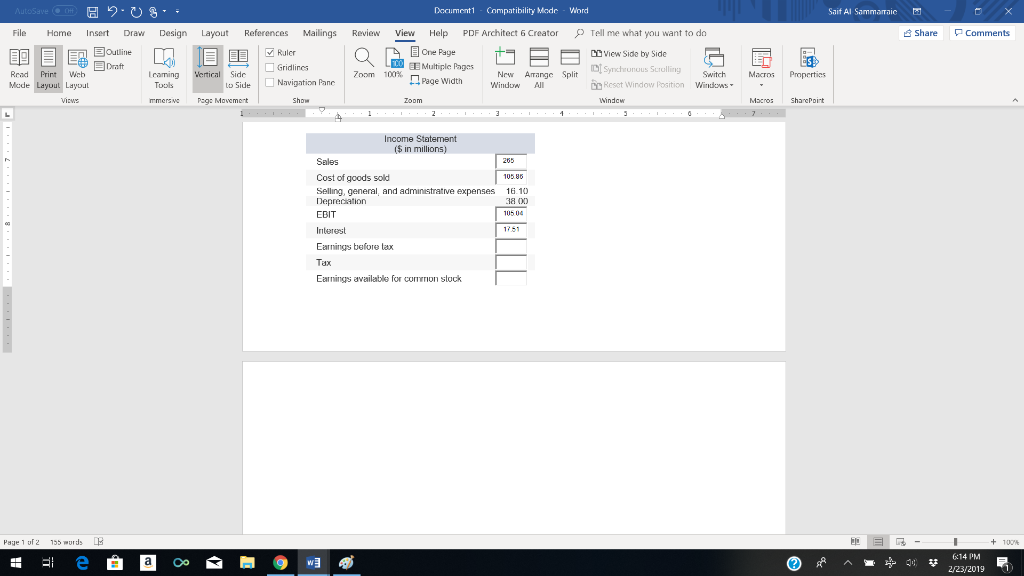The image size is (1024, 576).
Task: Switch to Read Mode view
Action: point(17,68)
